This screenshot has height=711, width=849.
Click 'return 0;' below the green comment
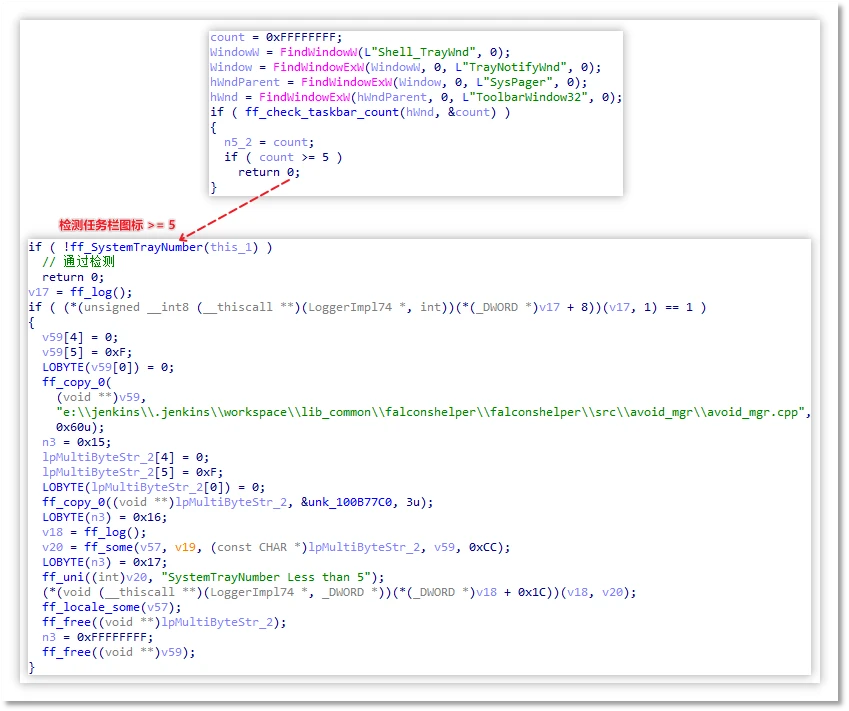click(x=73, y=277)
